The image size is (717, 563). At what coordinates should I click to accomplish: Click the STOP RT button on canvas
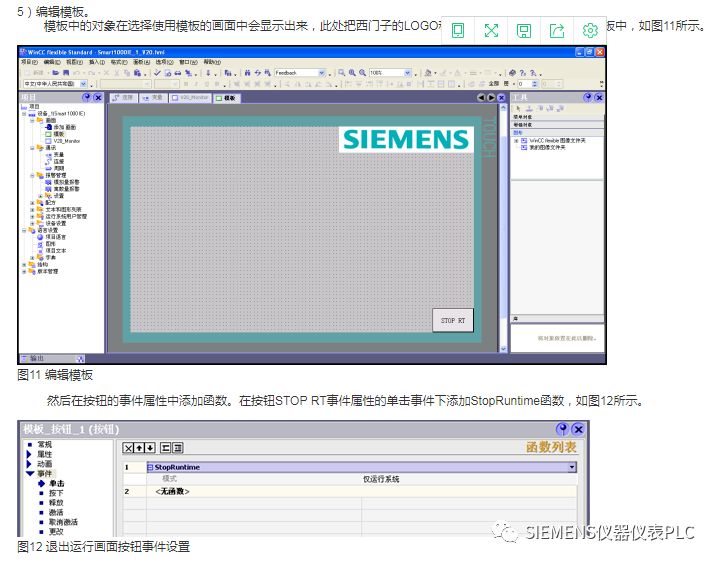[453, 320]
